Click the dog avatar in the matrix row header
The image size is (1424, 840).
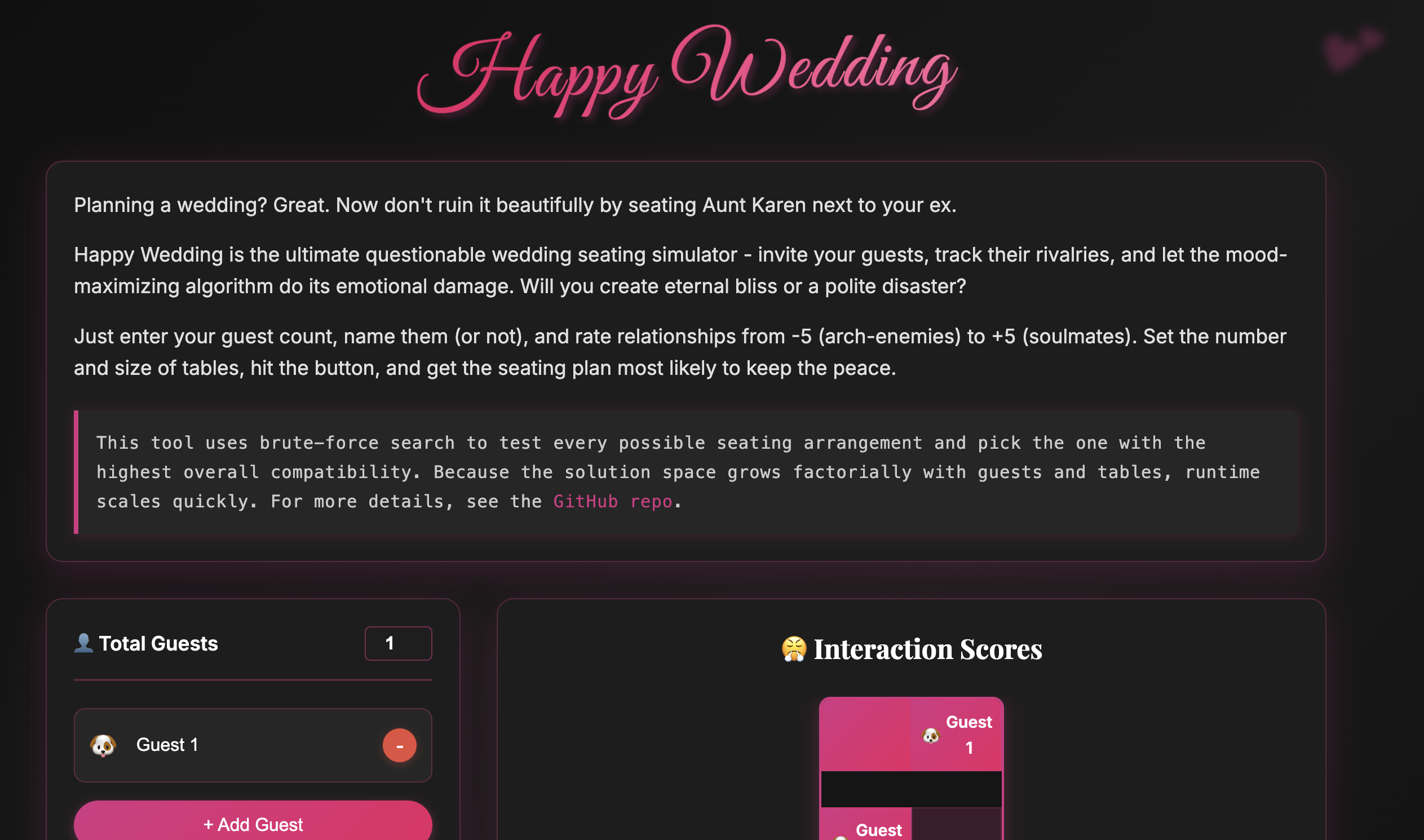tap(842, 838)
